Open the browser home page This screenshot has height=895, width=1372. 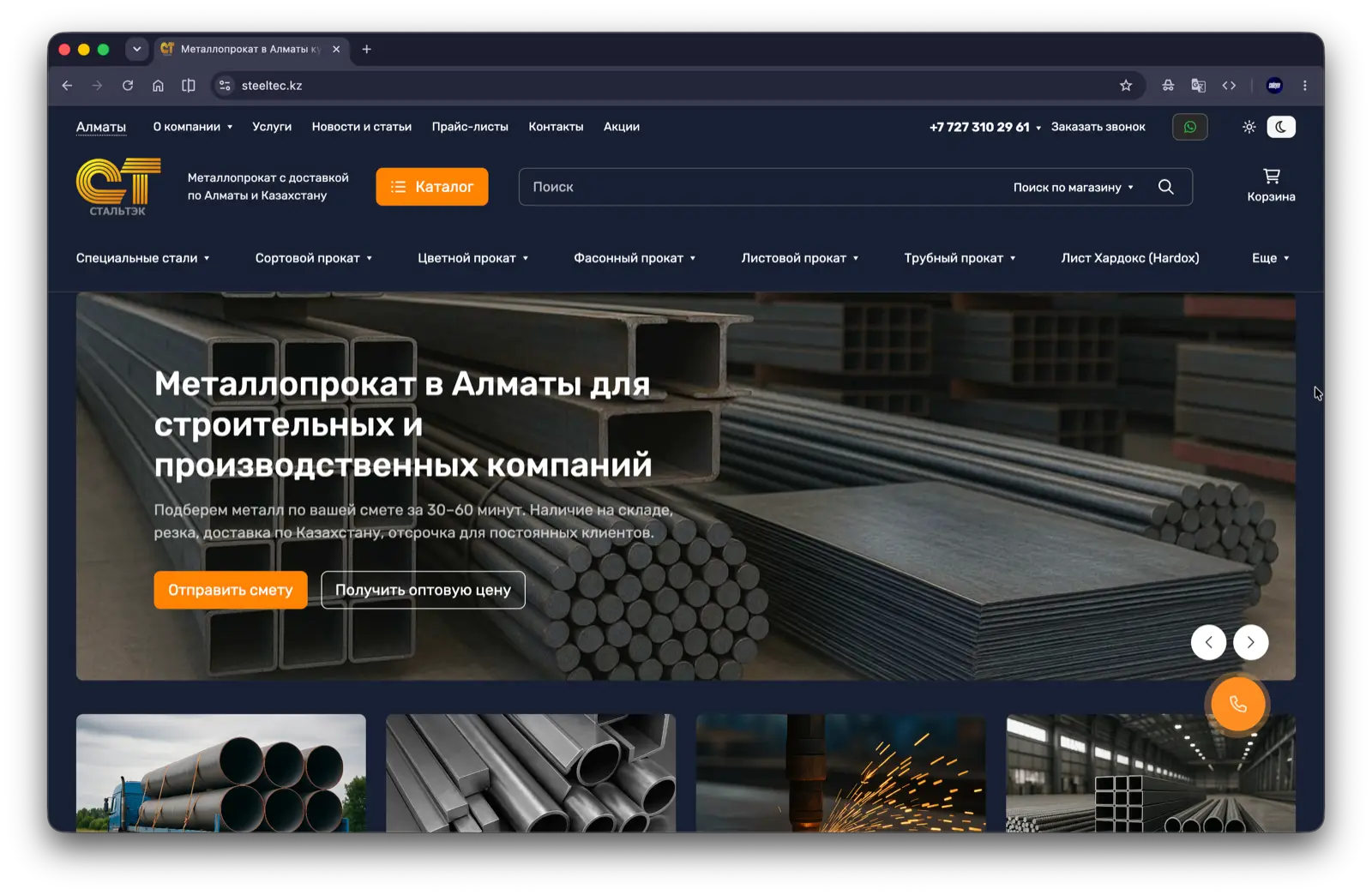tap(158, 86)
